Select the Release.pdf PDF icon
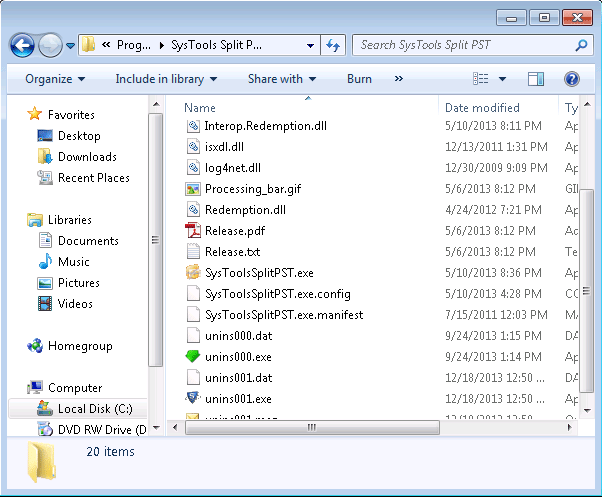 click(193, 231)
